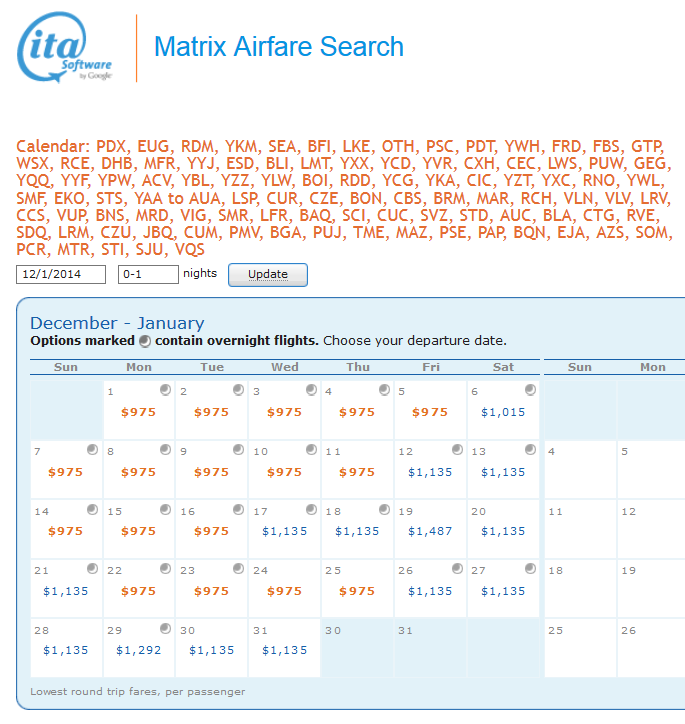Image resolution: width=685 pixels, height=724 pixels.
Task: Open the Matrix Airfare Search heading link
Action: click(279, 47)
